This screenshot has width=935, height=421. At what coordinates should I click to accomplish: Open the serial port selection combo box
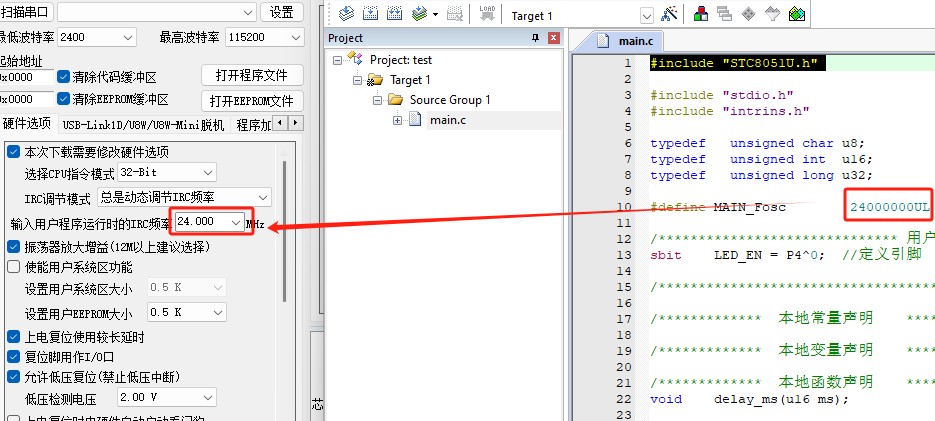[x=157, y=12]
